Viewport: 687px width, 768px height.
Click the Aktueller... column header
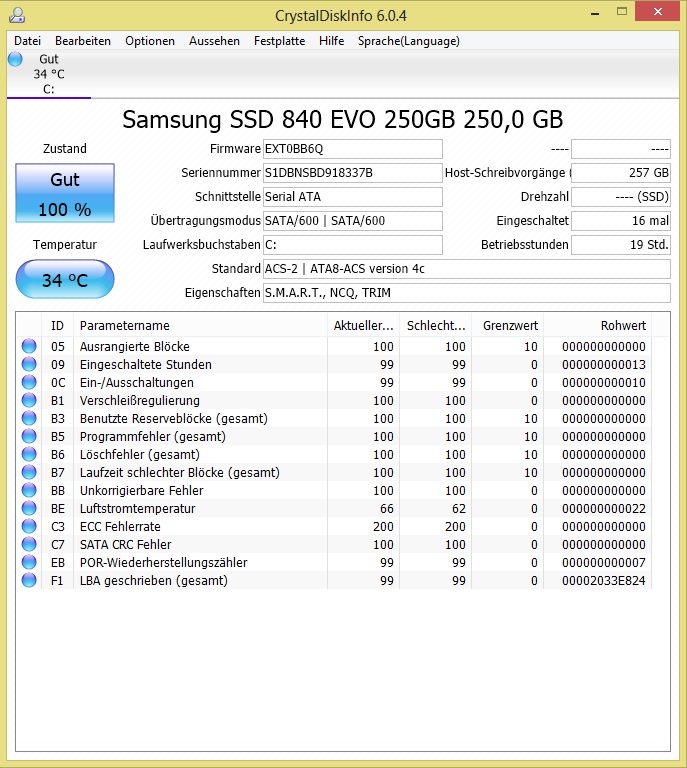click(x=363, y=326)
